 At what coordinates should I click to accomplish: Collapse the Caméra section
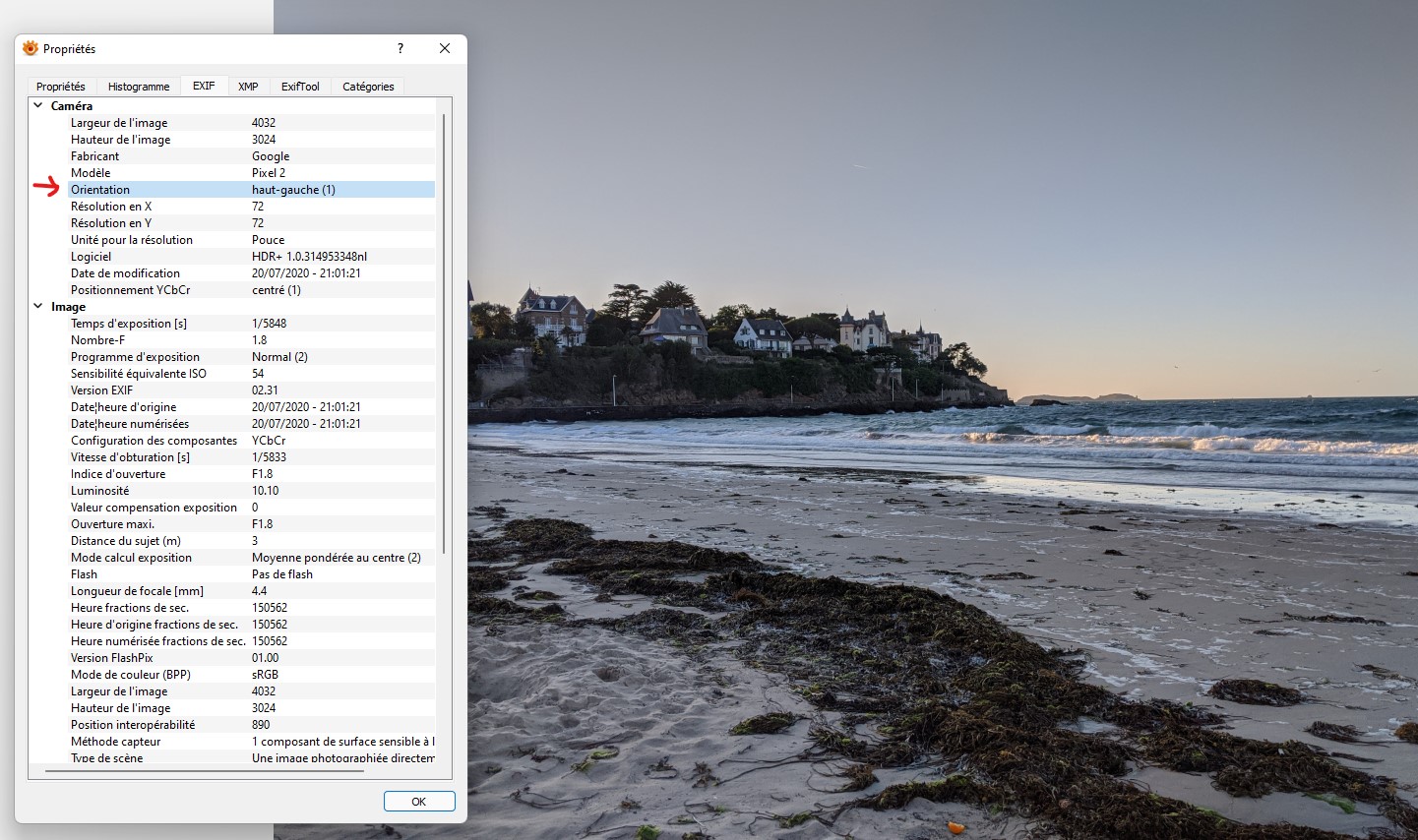(x=38, y=105)
